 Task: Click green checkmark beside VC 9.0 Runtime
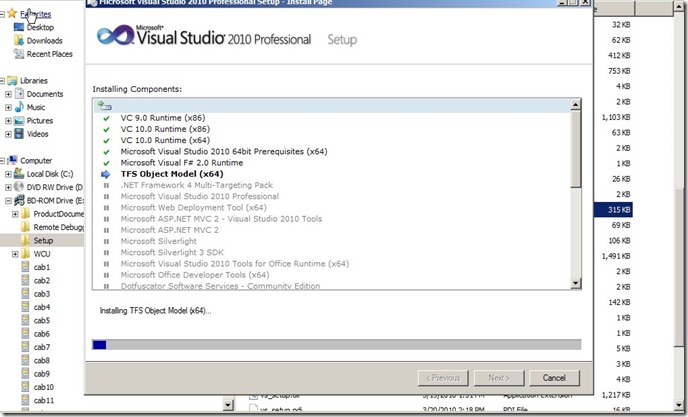pos(106,118)
